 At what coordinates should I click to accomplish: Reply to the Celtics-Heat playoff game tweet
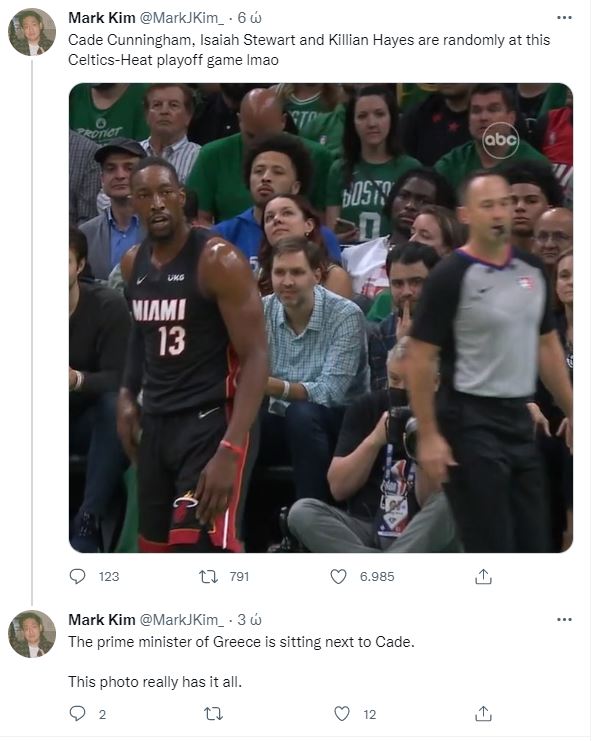tap(78, 576)
